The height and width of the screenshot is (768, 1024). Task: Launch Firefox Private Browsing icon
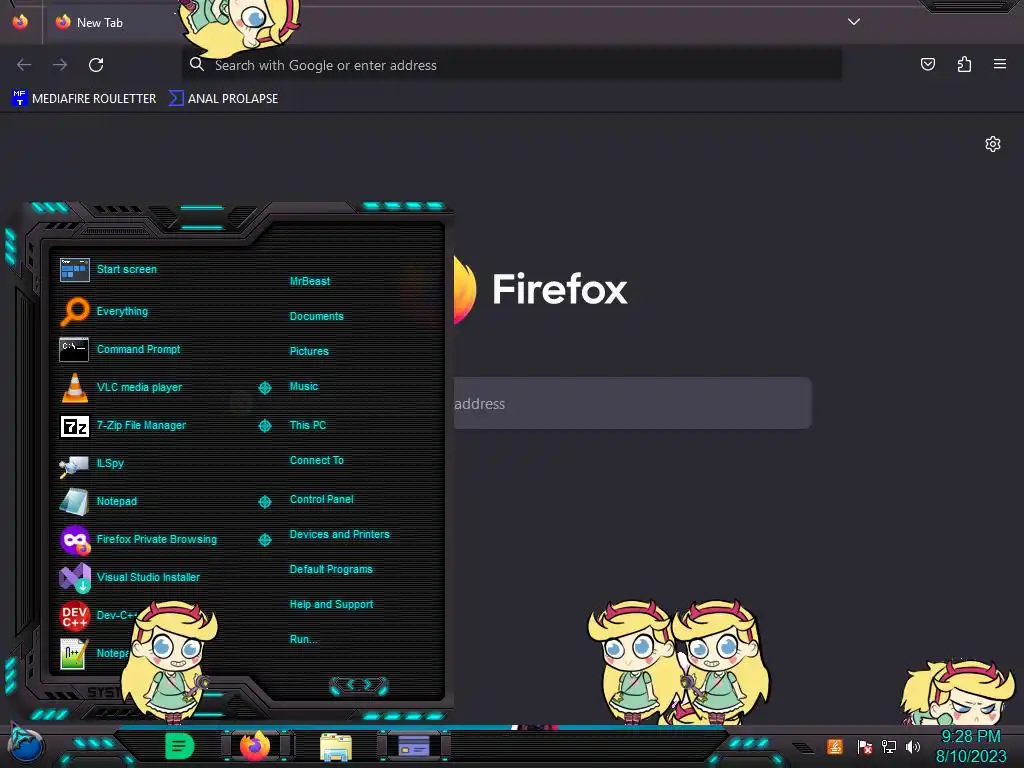(x=75, y=539)
